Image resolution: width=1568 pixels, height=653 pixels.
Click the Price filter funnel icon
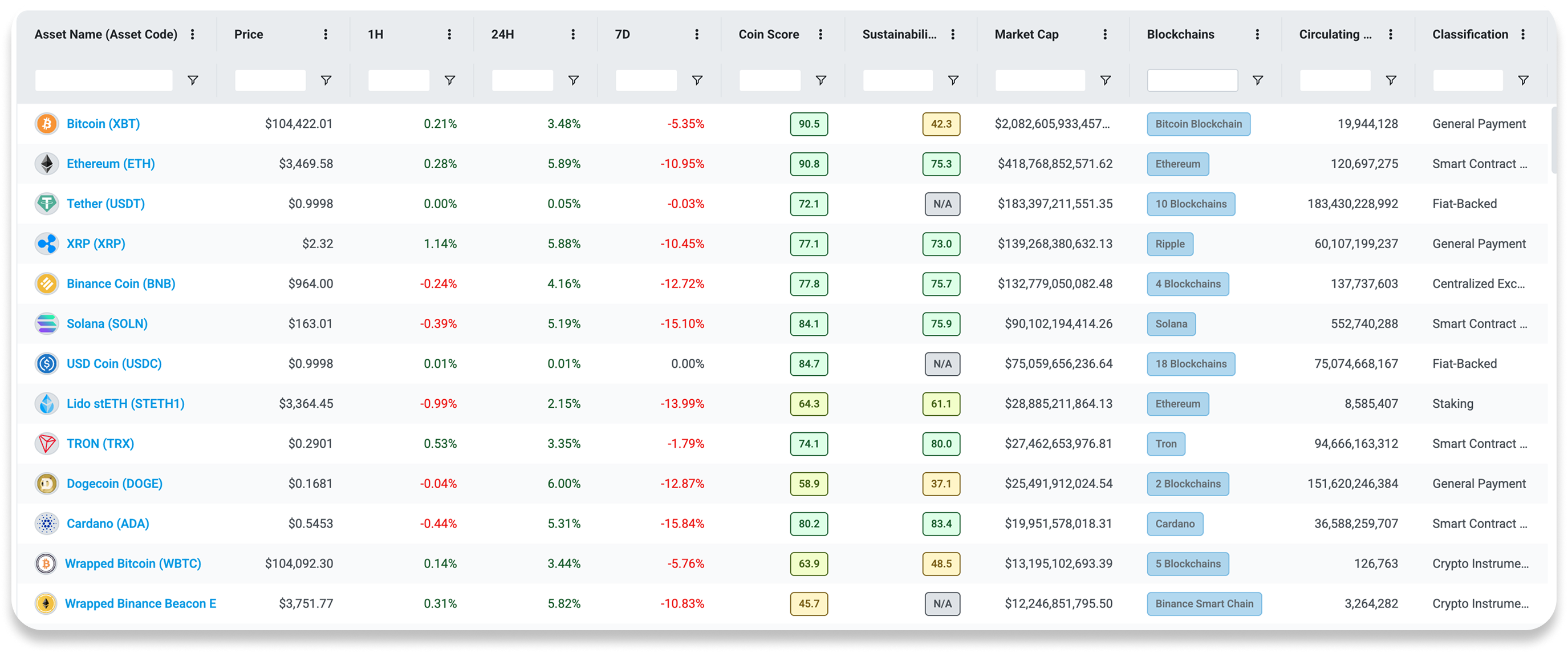click(326, 80)
